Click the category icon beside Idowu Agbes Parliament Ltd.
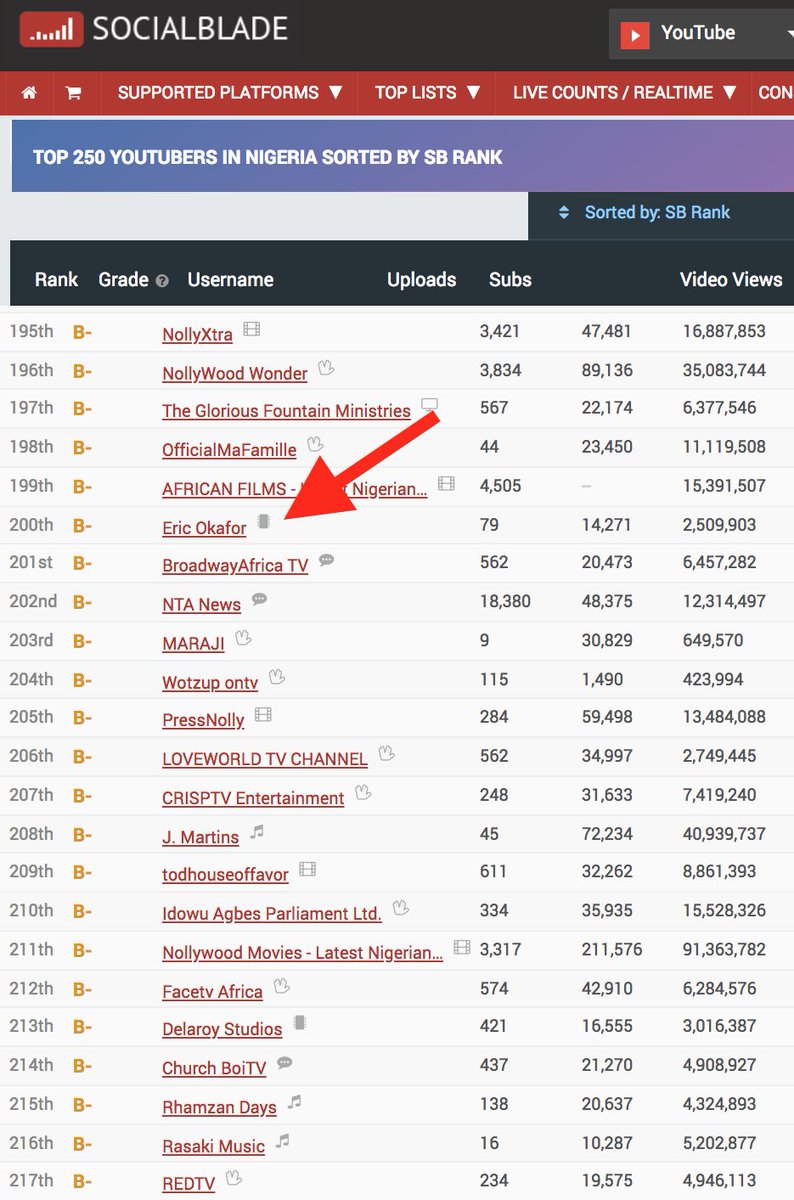This screenshot has height=1200, width=794. pyautogui.click(x=400, y=908)
